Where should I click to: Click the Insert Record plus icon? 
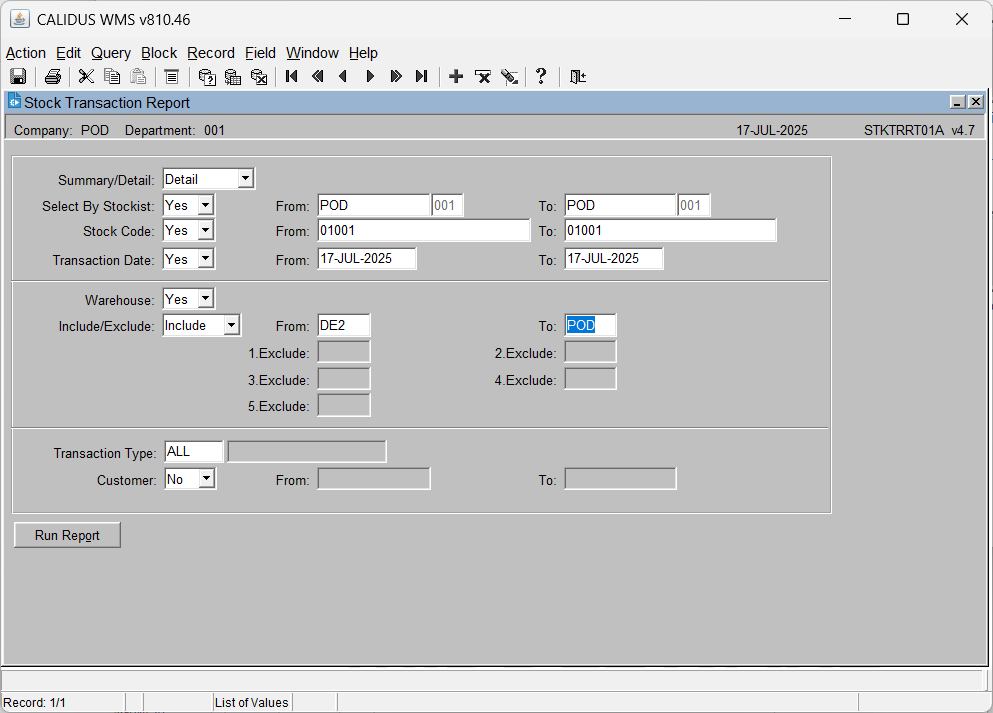coord(456,77)
